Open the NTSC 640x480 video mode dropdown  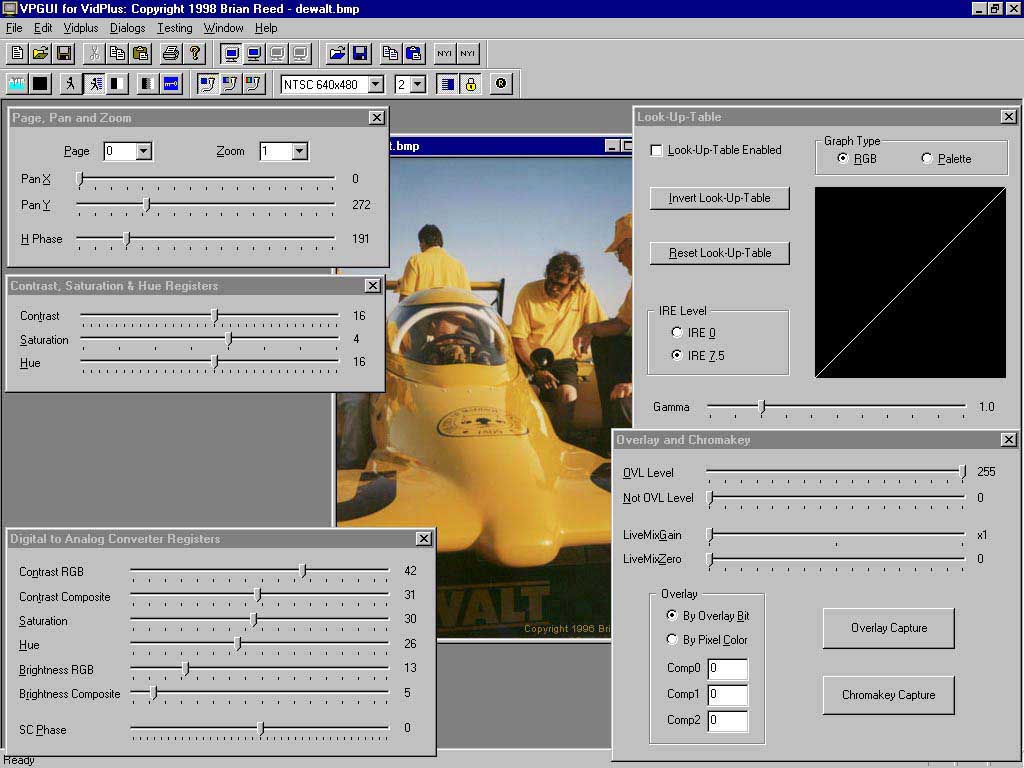click(x=376, y=85)
